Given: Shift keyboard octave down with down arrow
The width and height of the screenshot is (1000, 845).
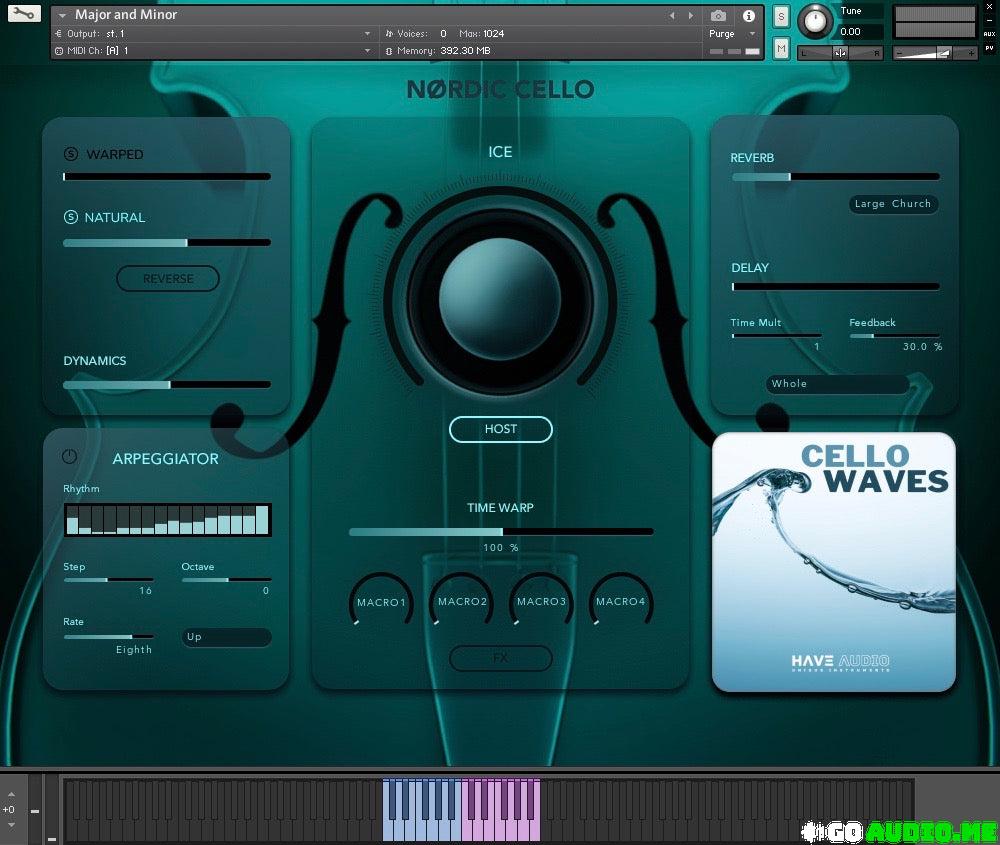Looking at the screenshot, I should 11,825.
